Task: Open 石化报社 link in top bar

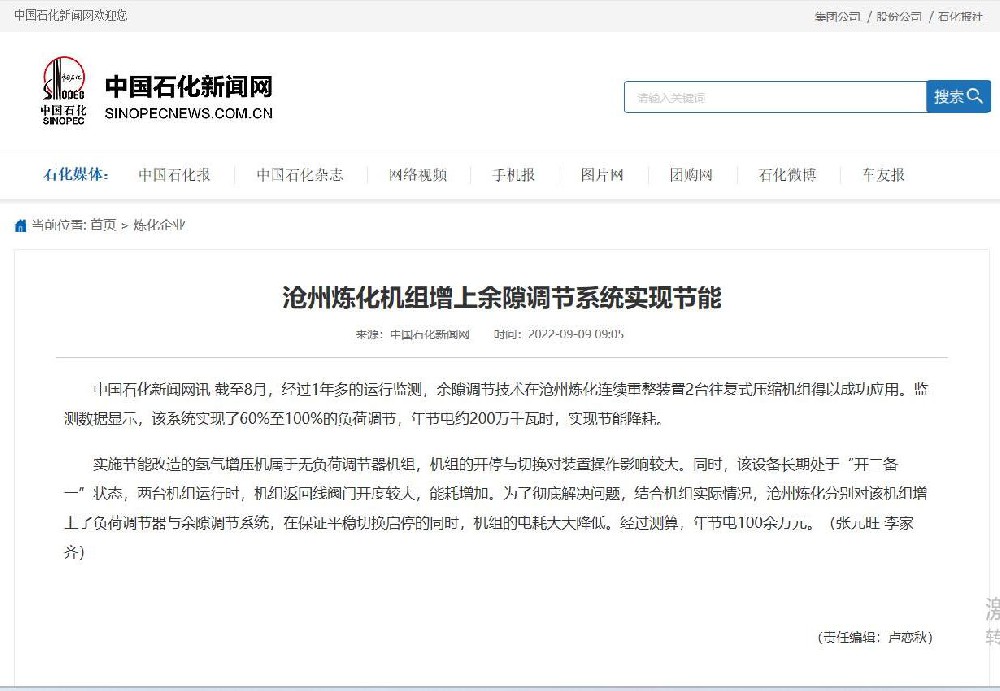Action: pyautogui.click(x=960, y=16)
